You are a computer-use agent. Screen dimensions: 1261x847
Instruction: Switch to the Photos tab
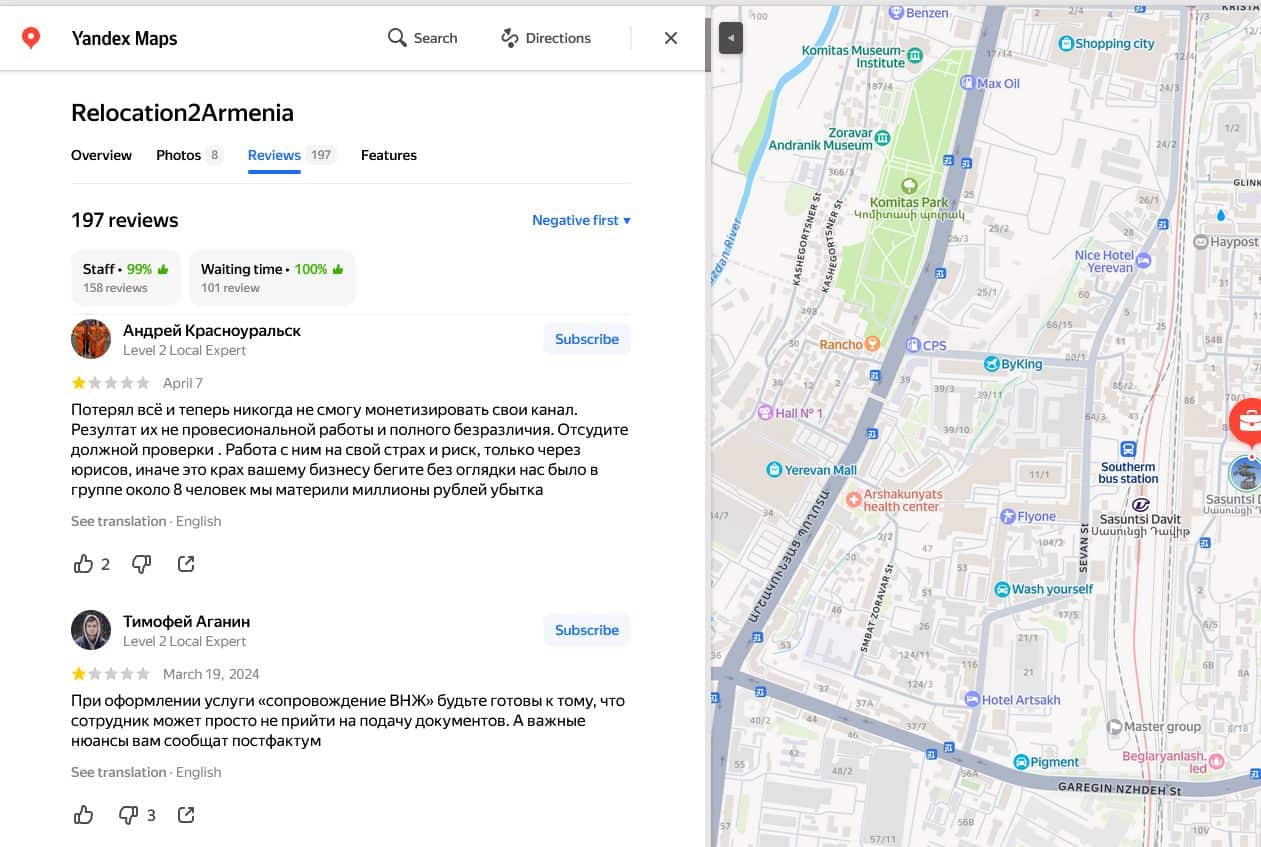tap(179, 155)
